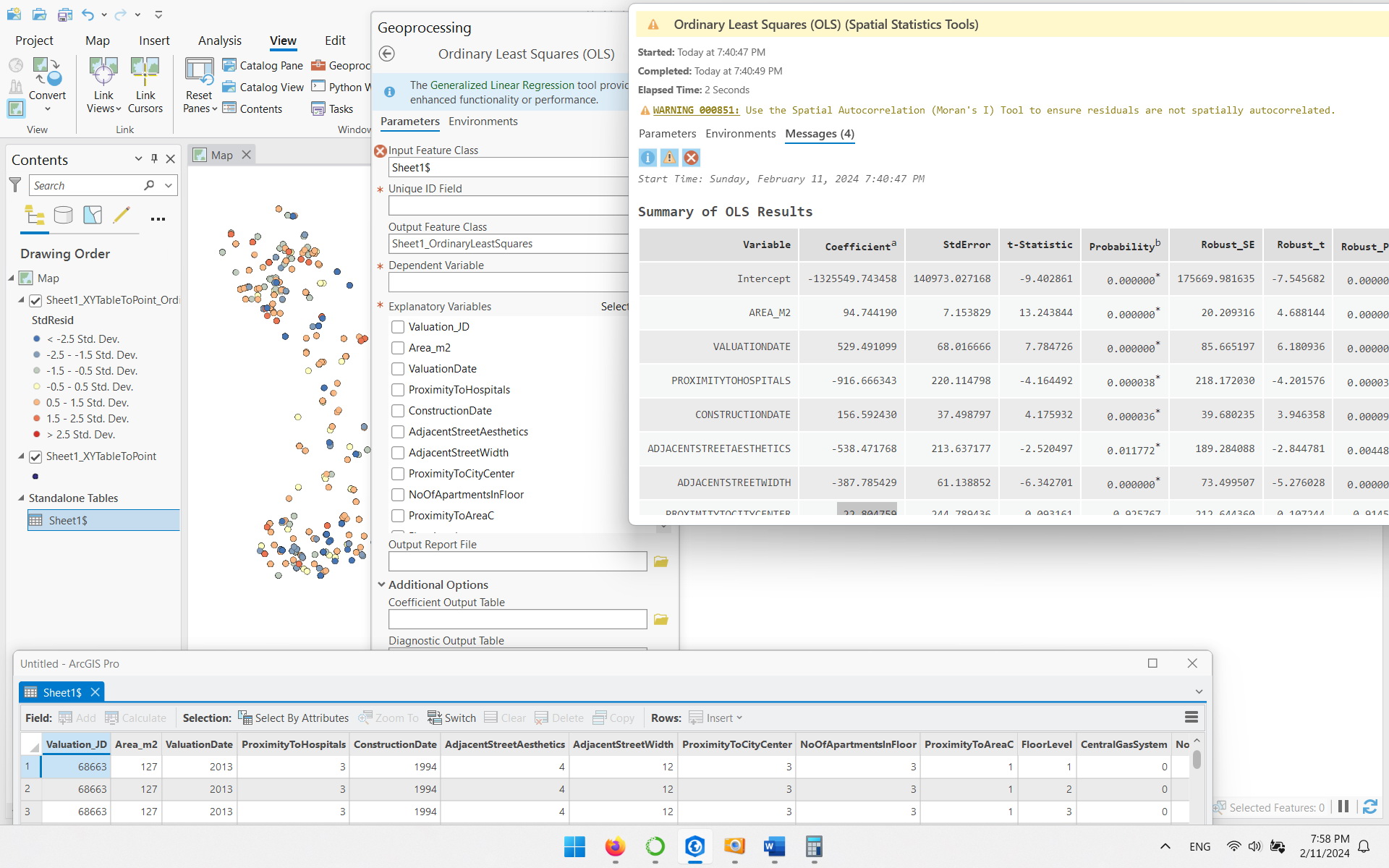Check the ValuationDate explanatory variable

click(x=398, y=369)
